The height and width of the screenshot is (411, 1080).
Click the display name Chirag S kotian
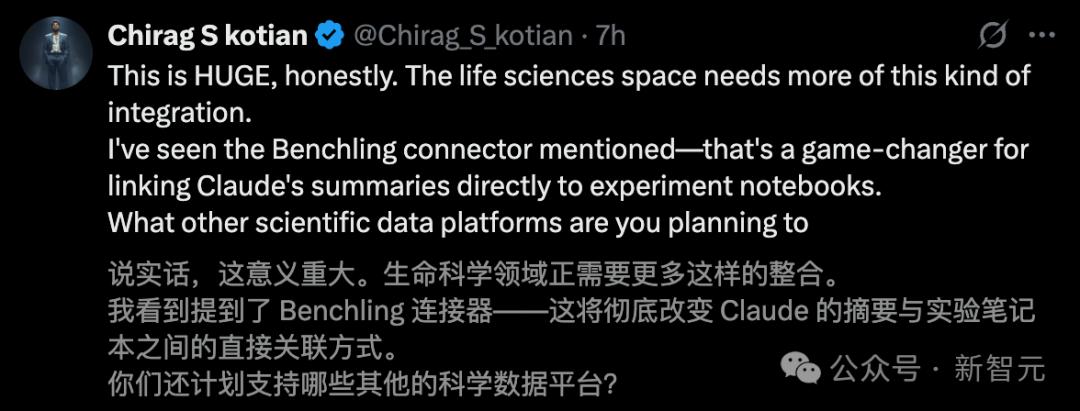tap(207, 36)
